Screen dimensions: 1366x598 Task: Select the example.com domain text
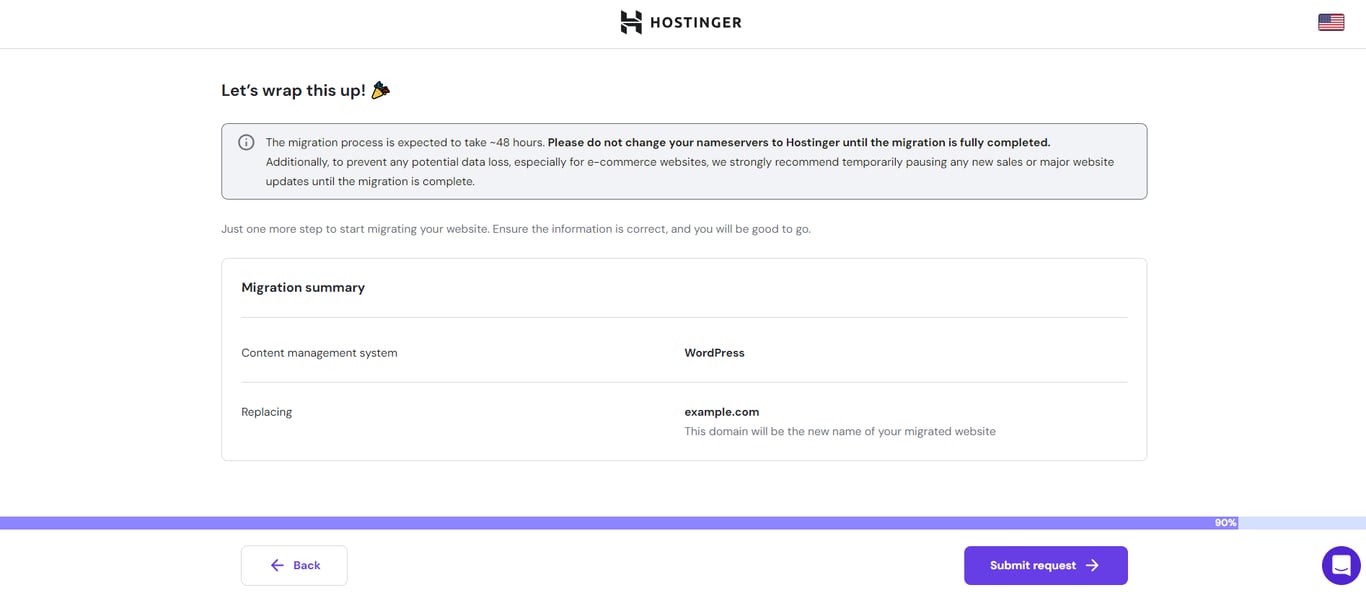point(722,411)
